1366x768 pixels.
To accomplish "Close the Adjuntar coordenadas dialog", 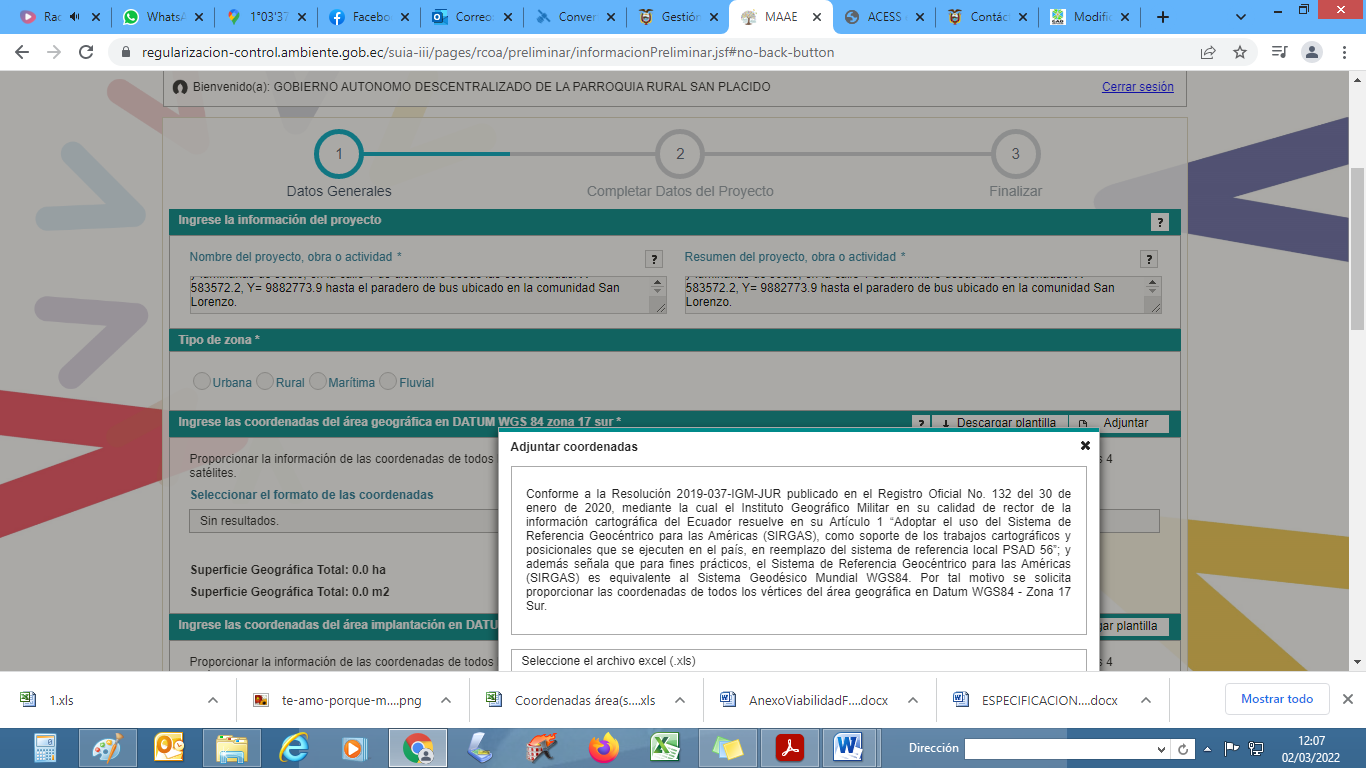I will [x=1085, y=446].
